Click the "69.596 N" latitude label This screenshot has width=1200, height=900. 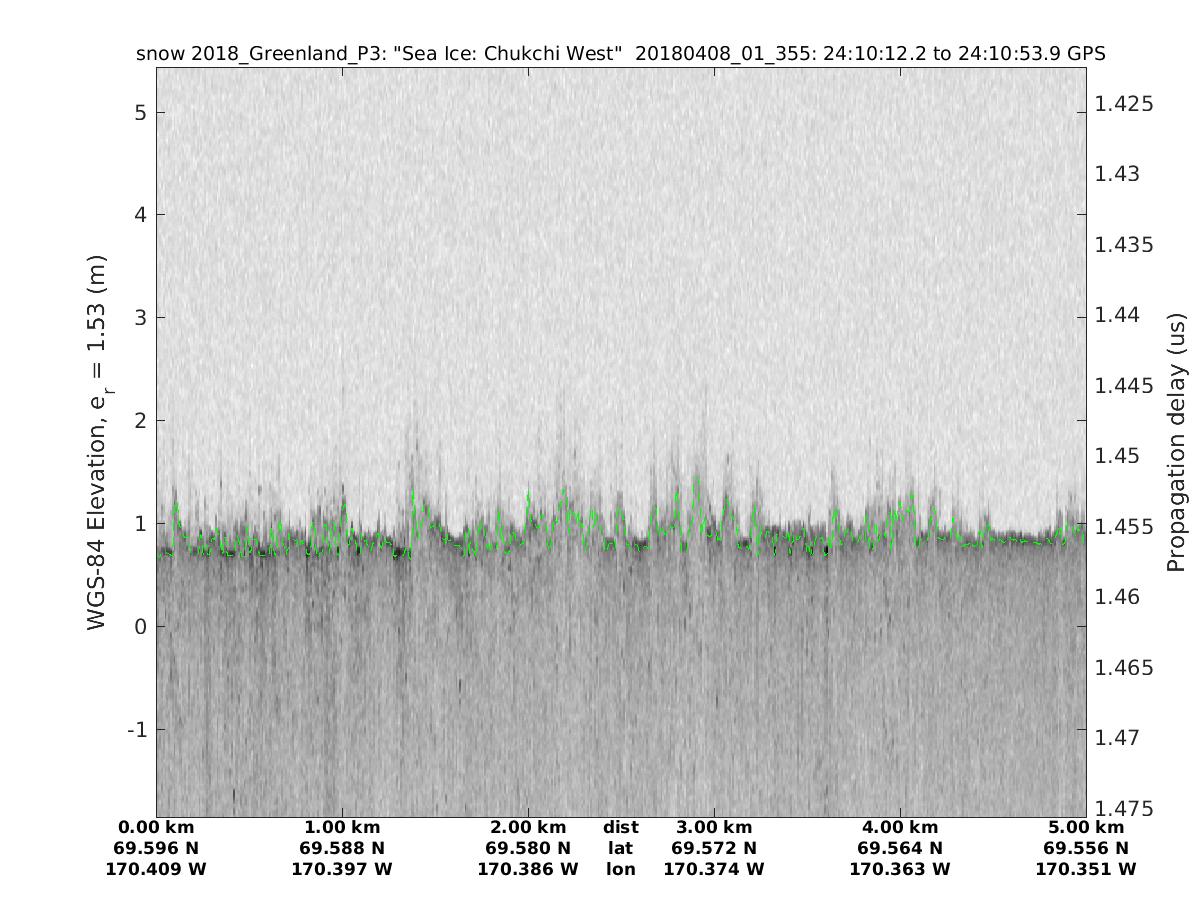click(x=156, y=849)
